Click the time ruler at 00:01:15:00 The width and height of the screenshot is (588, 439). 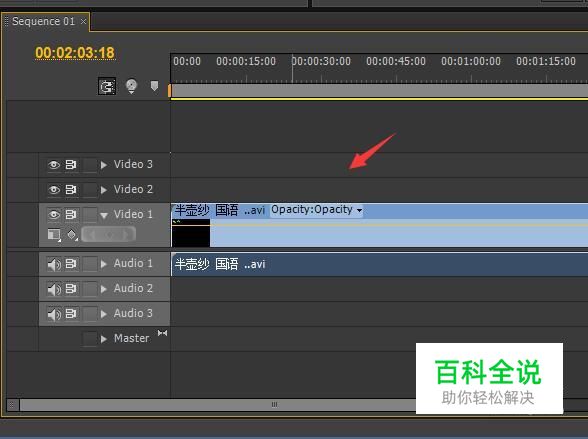click(546, 61)
